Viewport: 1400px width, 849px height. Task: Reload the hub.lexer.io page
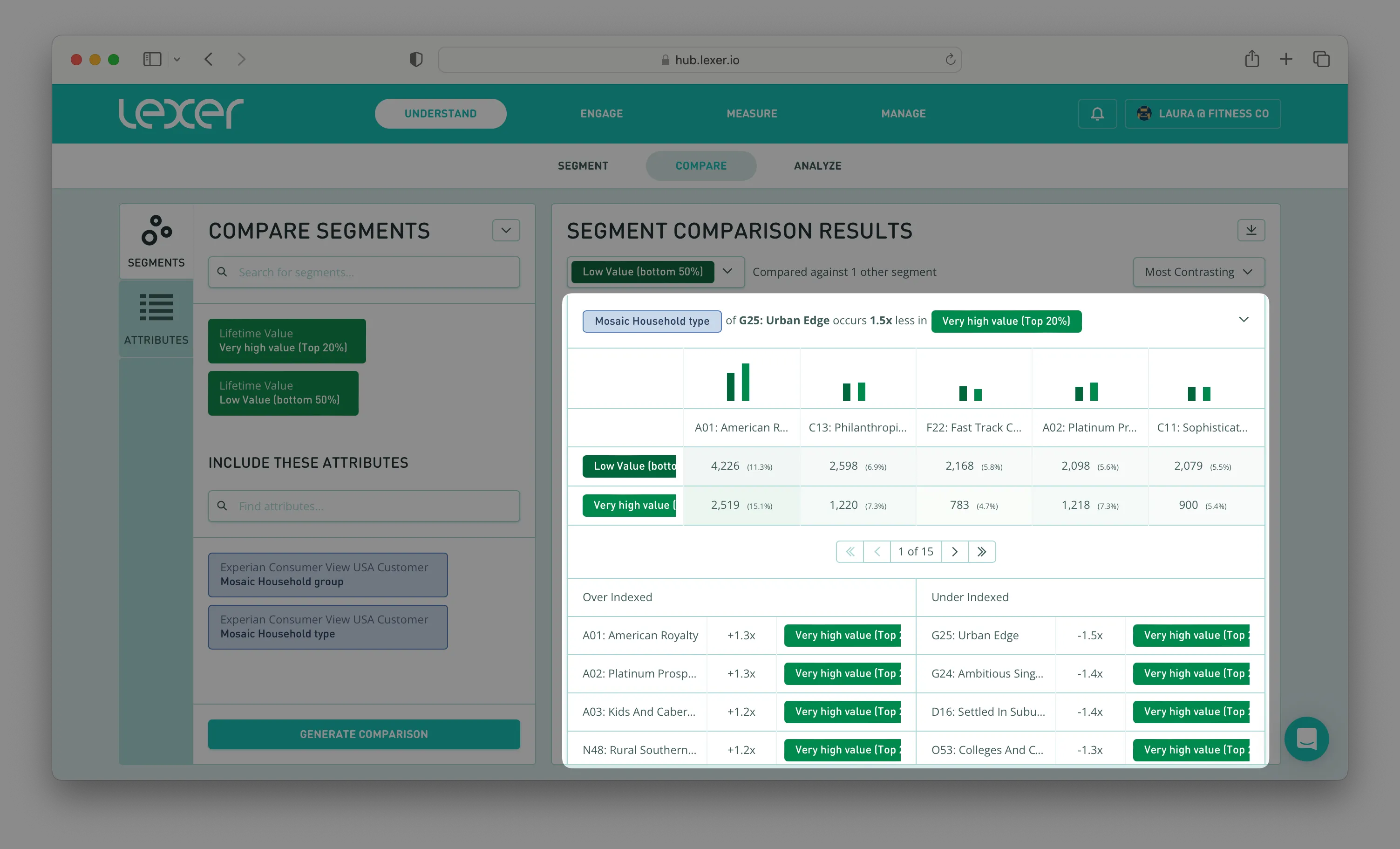tap(950, 60)
